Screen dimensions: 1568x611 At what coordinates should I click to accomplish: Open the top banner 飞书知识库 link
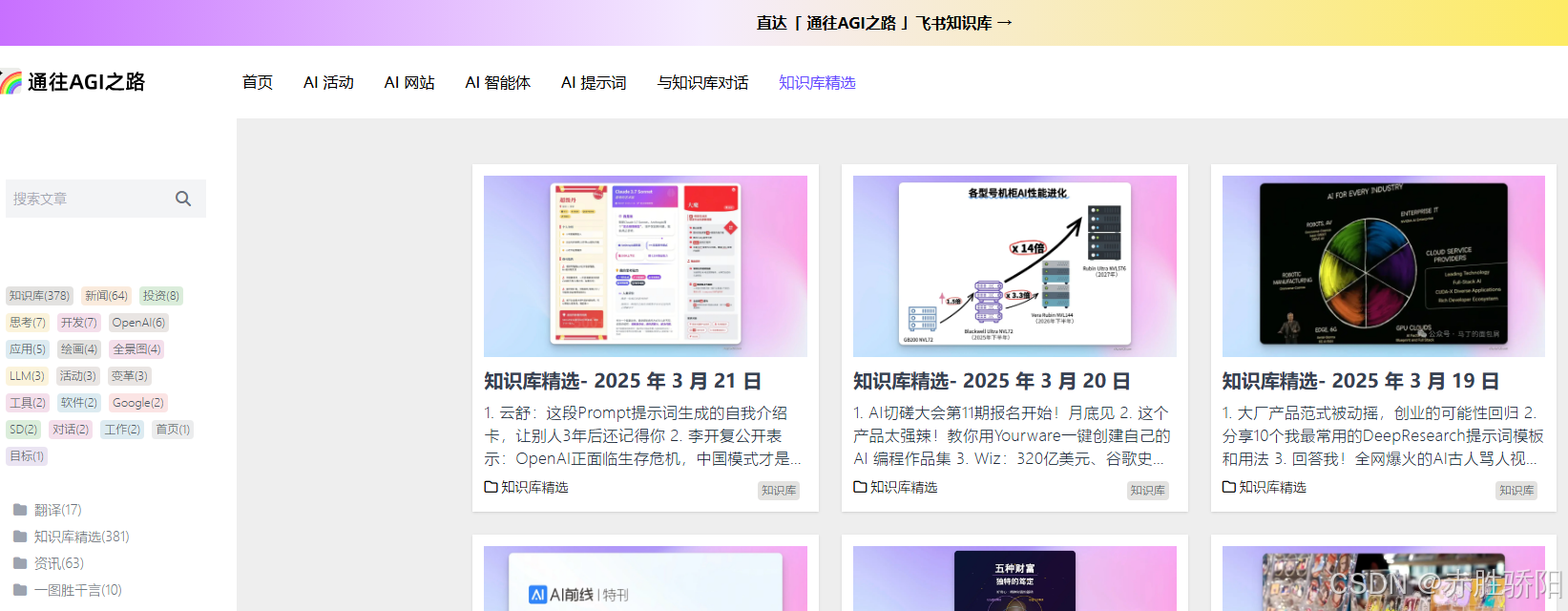click(885, 23)
